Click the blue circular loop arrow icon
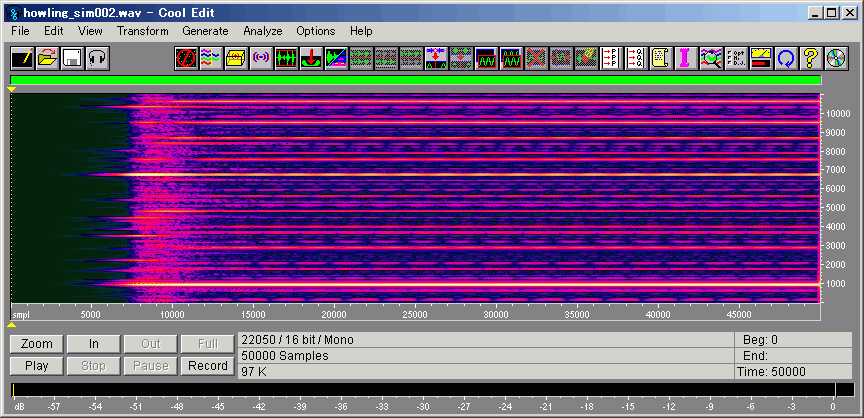 click(x=786, y=58)
